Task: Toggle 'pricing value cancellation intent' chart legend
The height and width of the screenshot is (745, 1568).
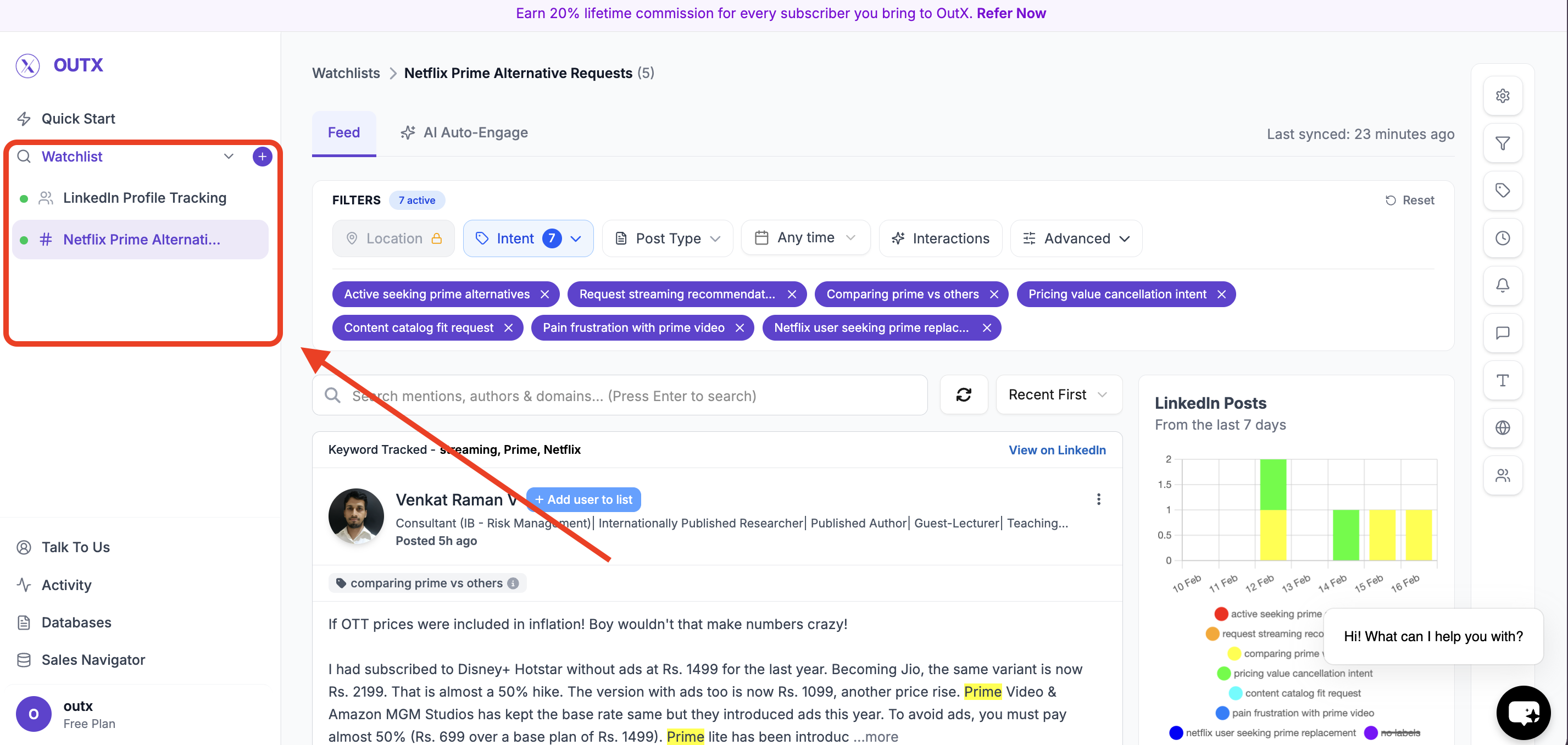Action: pos(1302,672)
